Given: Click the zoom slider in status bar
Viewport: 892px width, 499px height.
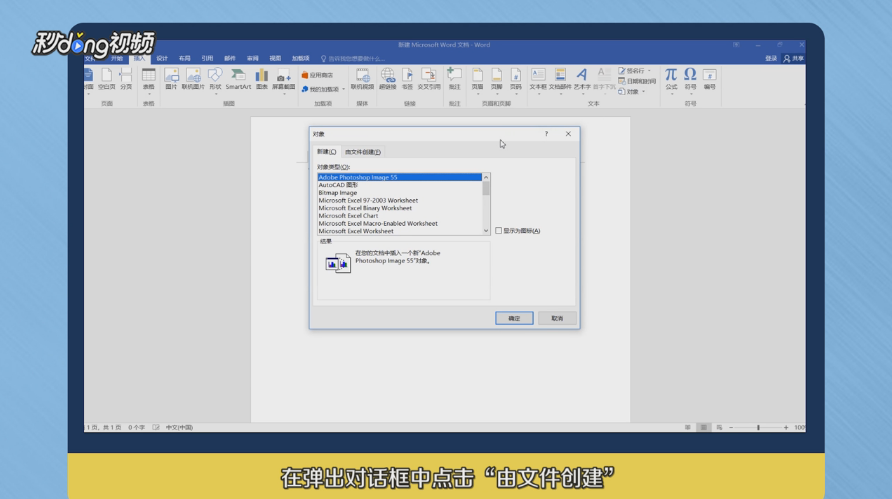Looking at the screenshot, I should [758, 427].
